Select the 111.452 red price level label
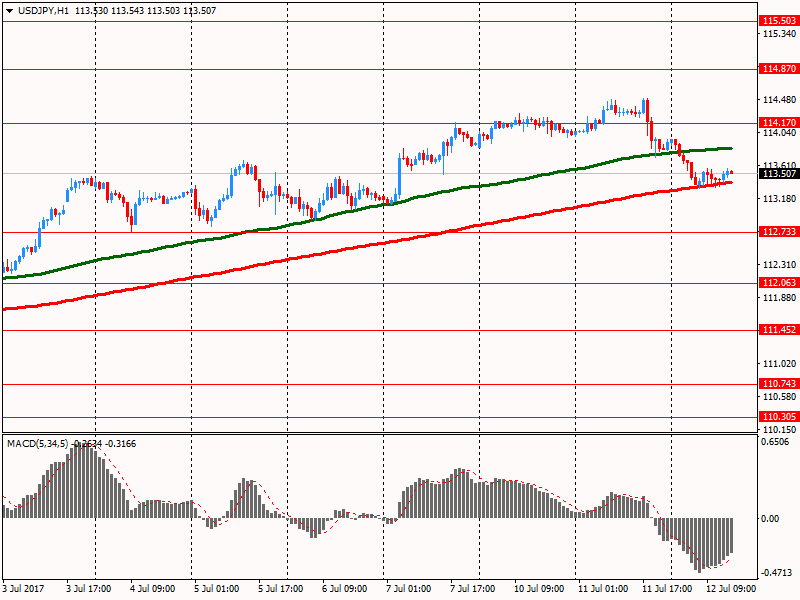Viewport: 800px width, 600px height. (x=779, y=330)
